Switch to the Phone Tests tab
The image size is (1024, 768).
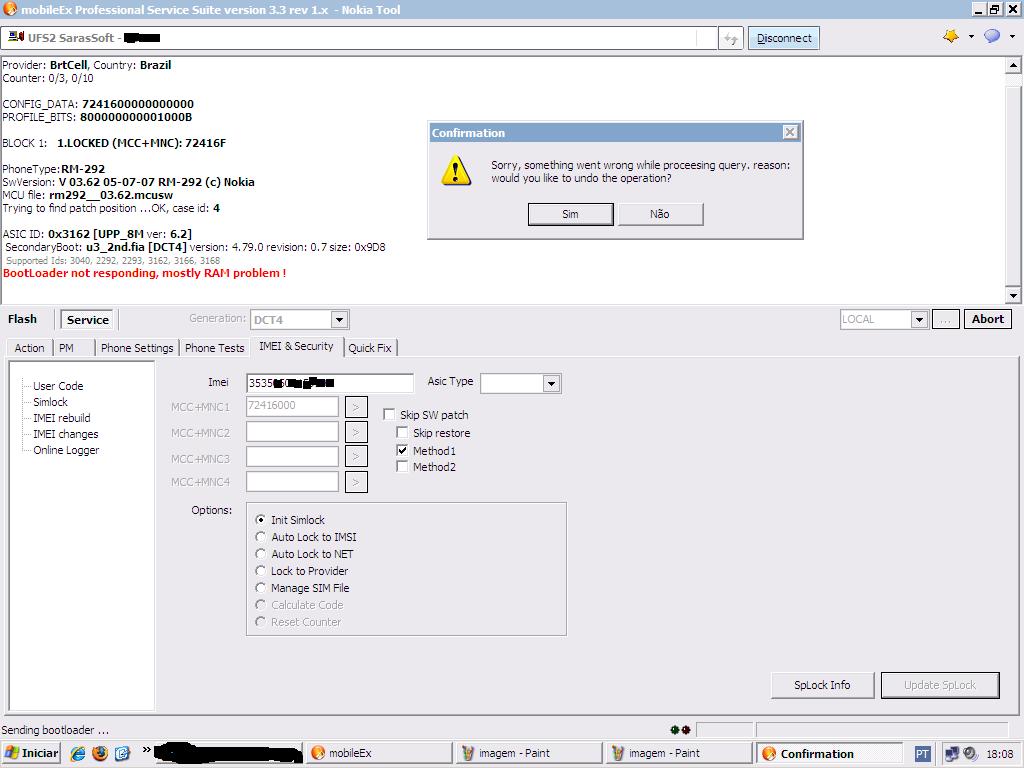pos(214,348)
